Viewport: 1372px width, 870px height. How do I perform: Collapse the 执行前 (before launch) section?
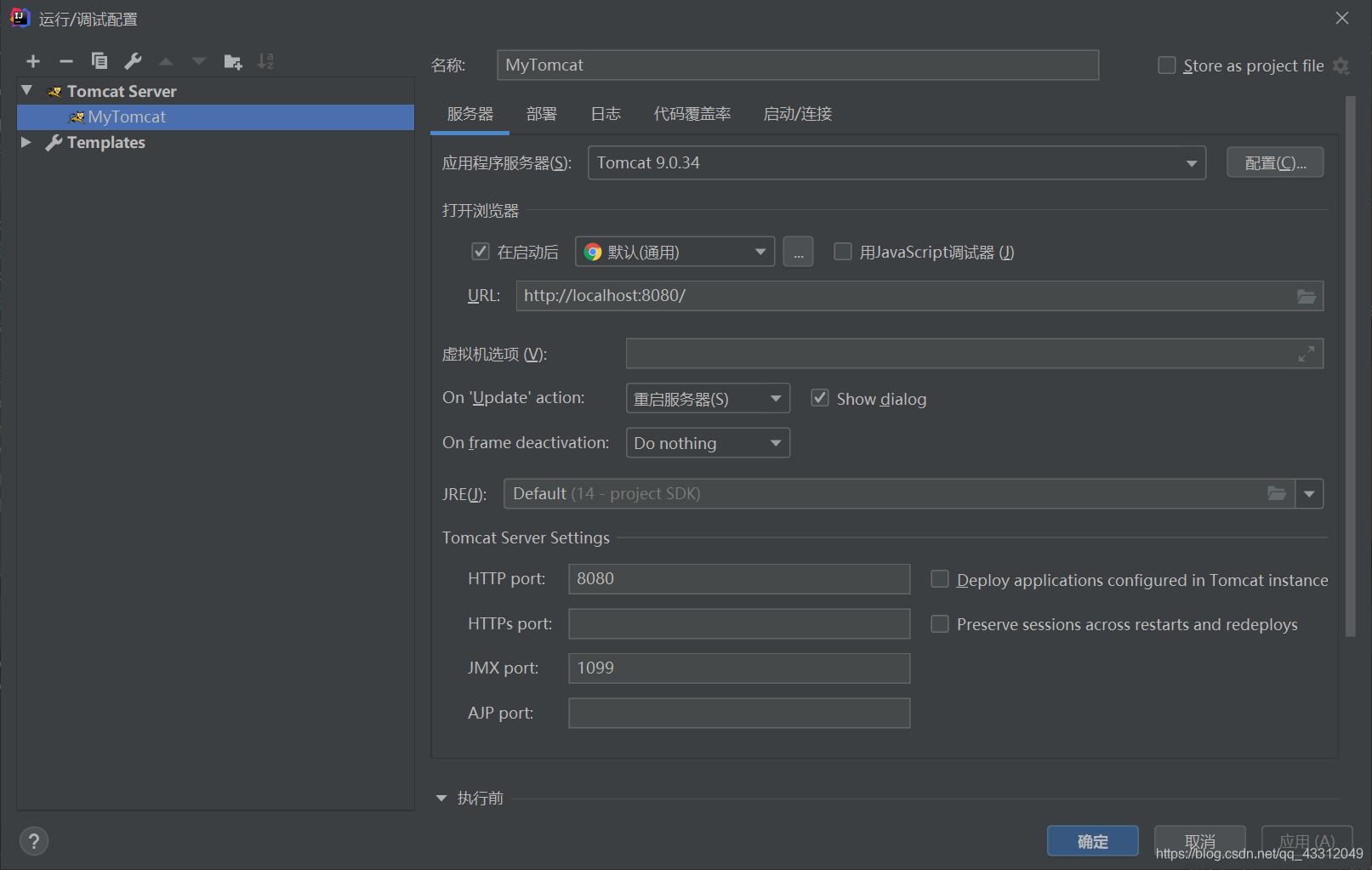(441, 798)
